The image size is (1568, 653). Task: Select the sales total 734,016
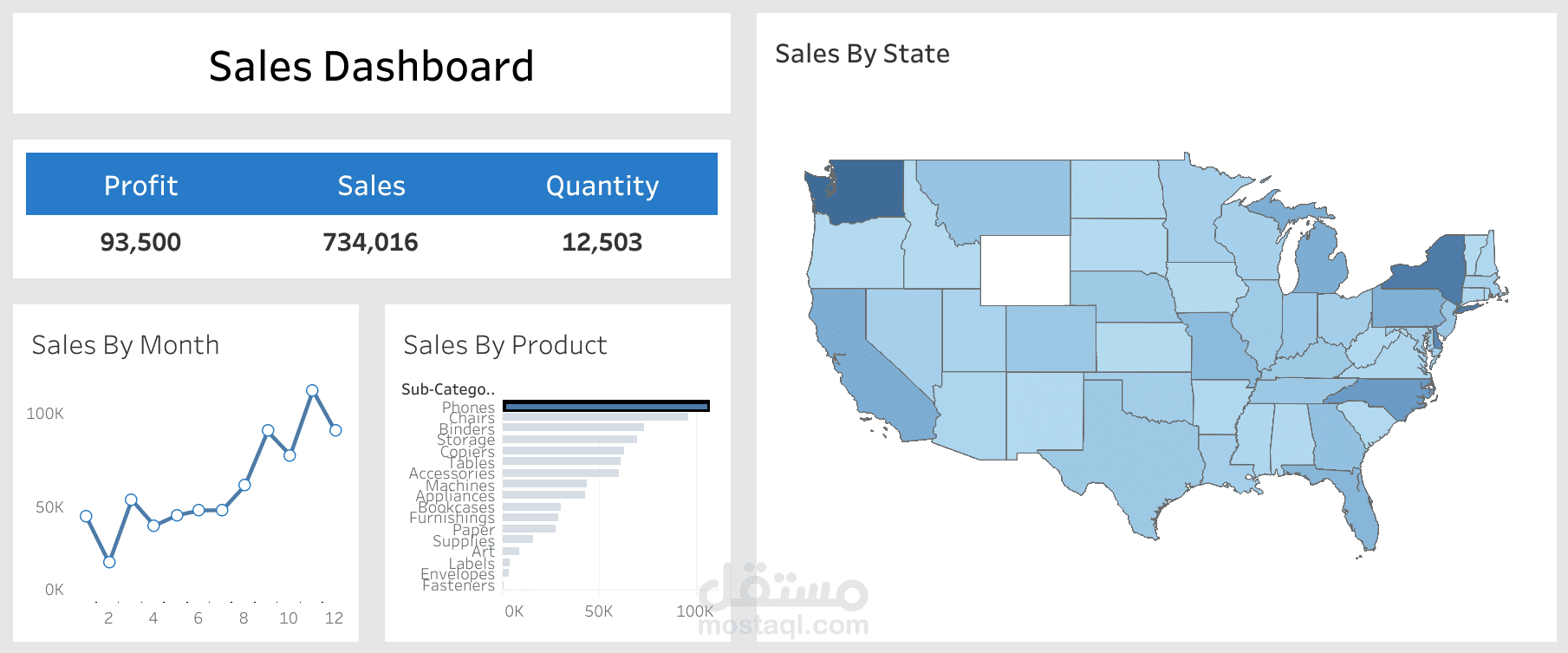pos(370,242)
